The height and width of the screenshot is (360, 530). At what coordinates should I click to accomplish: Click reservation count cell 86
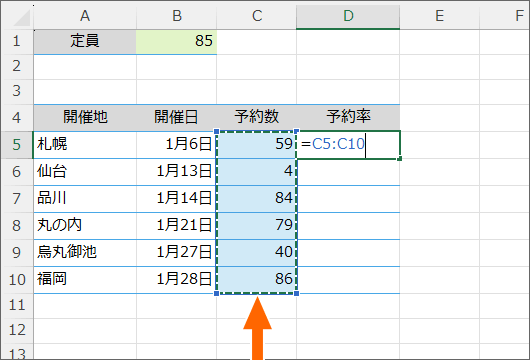pos(257,280)
